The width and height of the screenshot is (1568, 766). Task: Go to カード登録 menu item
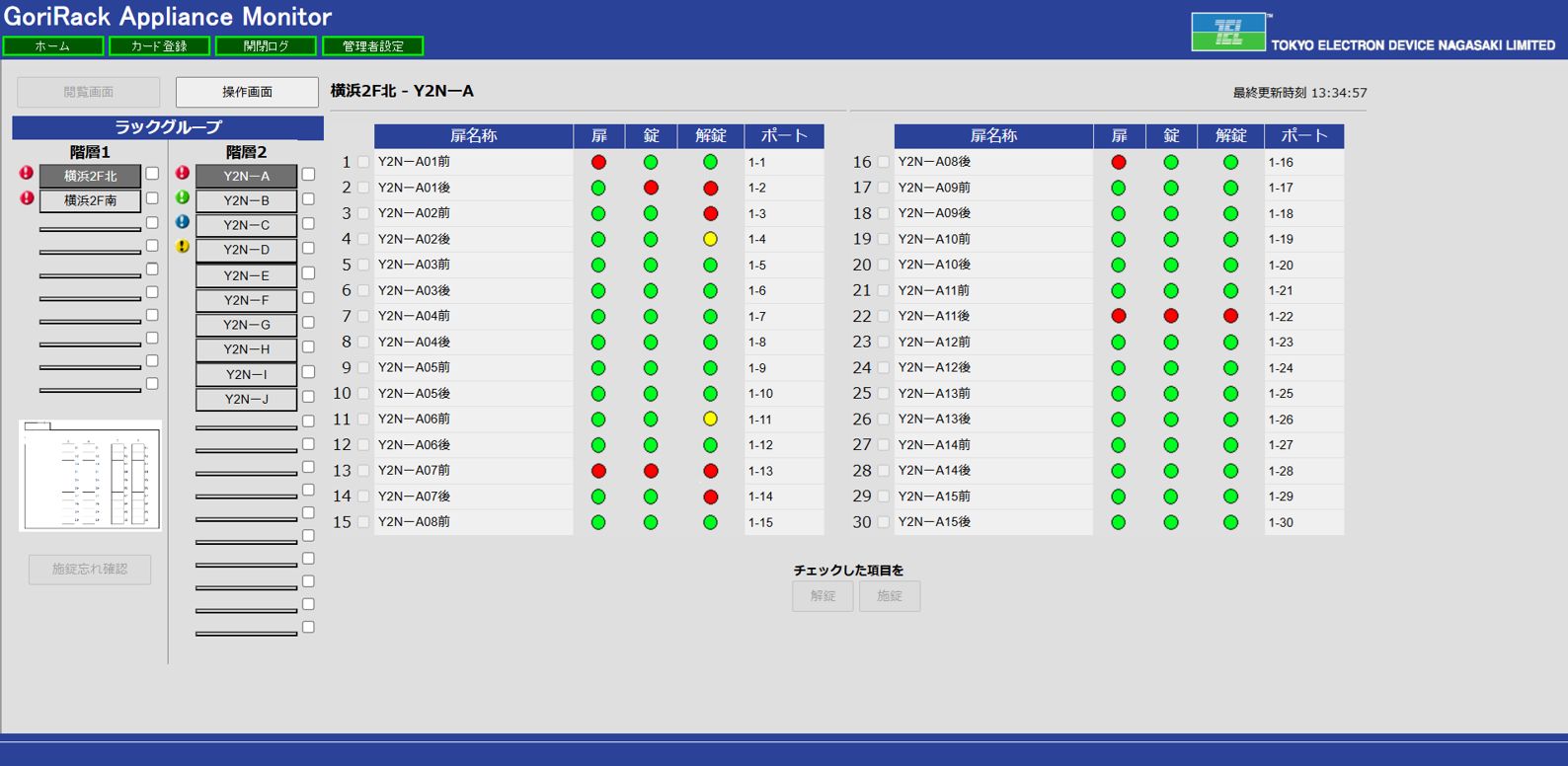click(x=160, y=46)
